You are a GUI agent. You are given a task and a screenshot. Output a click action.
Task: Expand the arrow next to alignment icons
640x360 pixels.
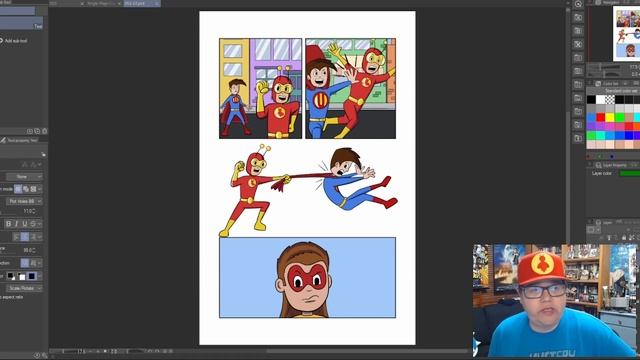point(40,237)
